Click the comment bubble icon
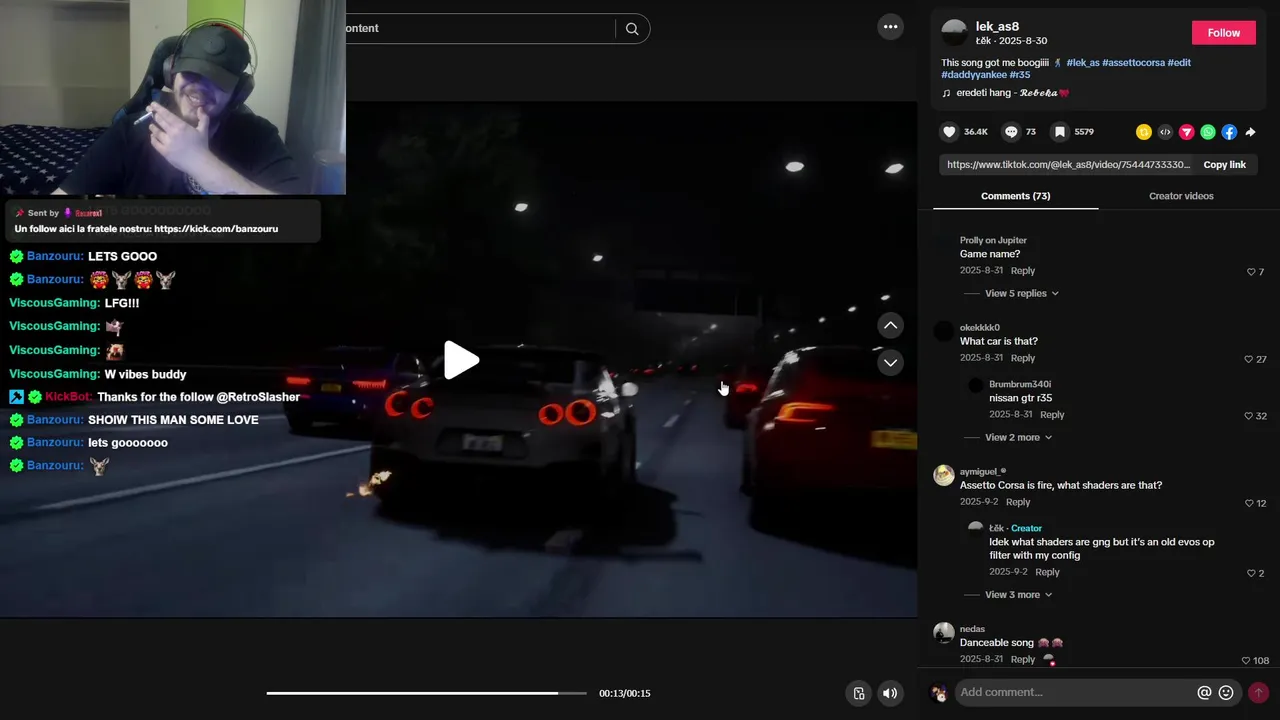The height and width of the screenshot is (720, 1280). [1011, 132]
